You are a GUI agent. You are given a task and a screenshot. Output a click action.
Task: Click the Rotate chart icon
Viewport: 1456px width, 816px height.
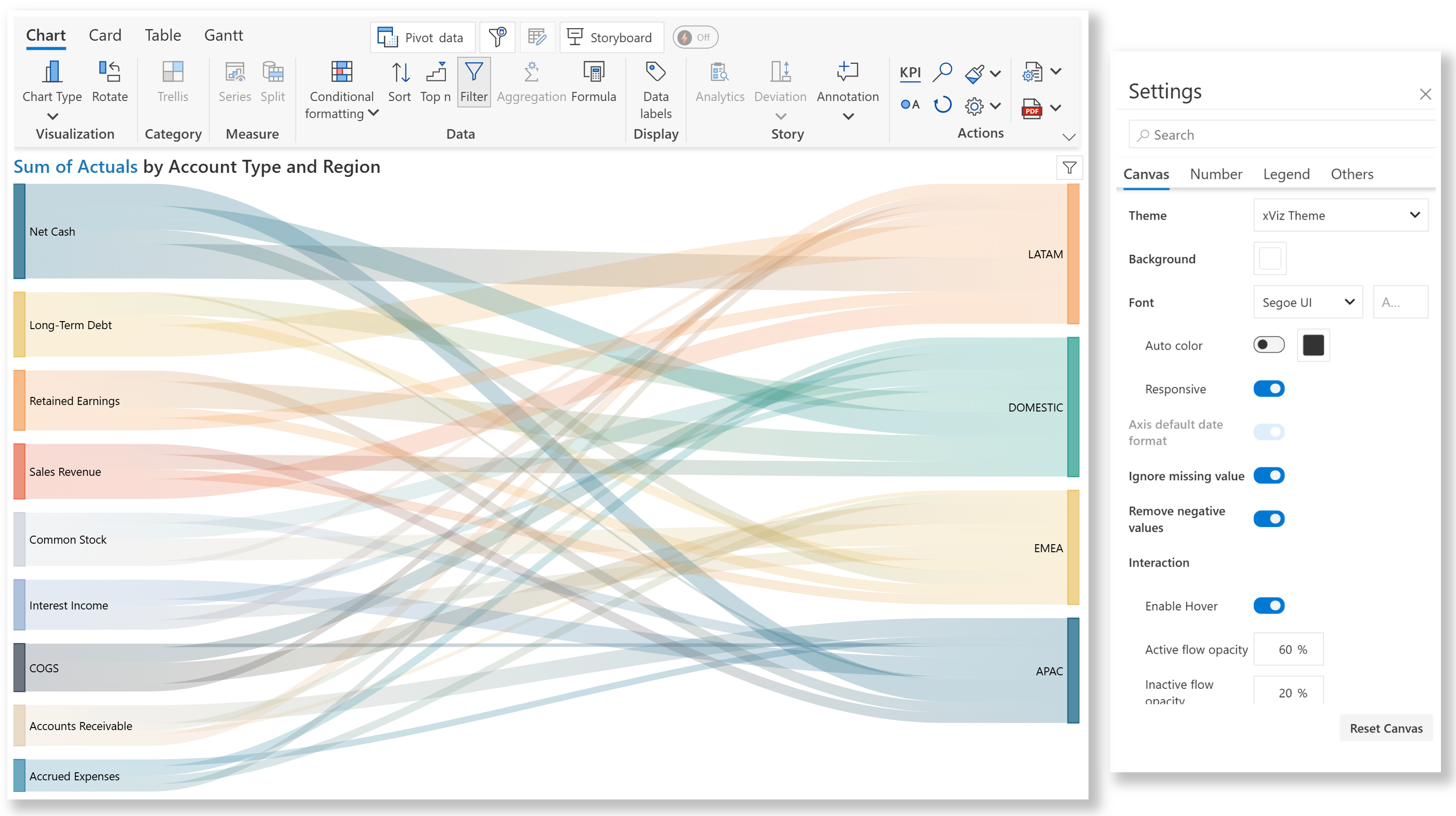coord(110,72)
